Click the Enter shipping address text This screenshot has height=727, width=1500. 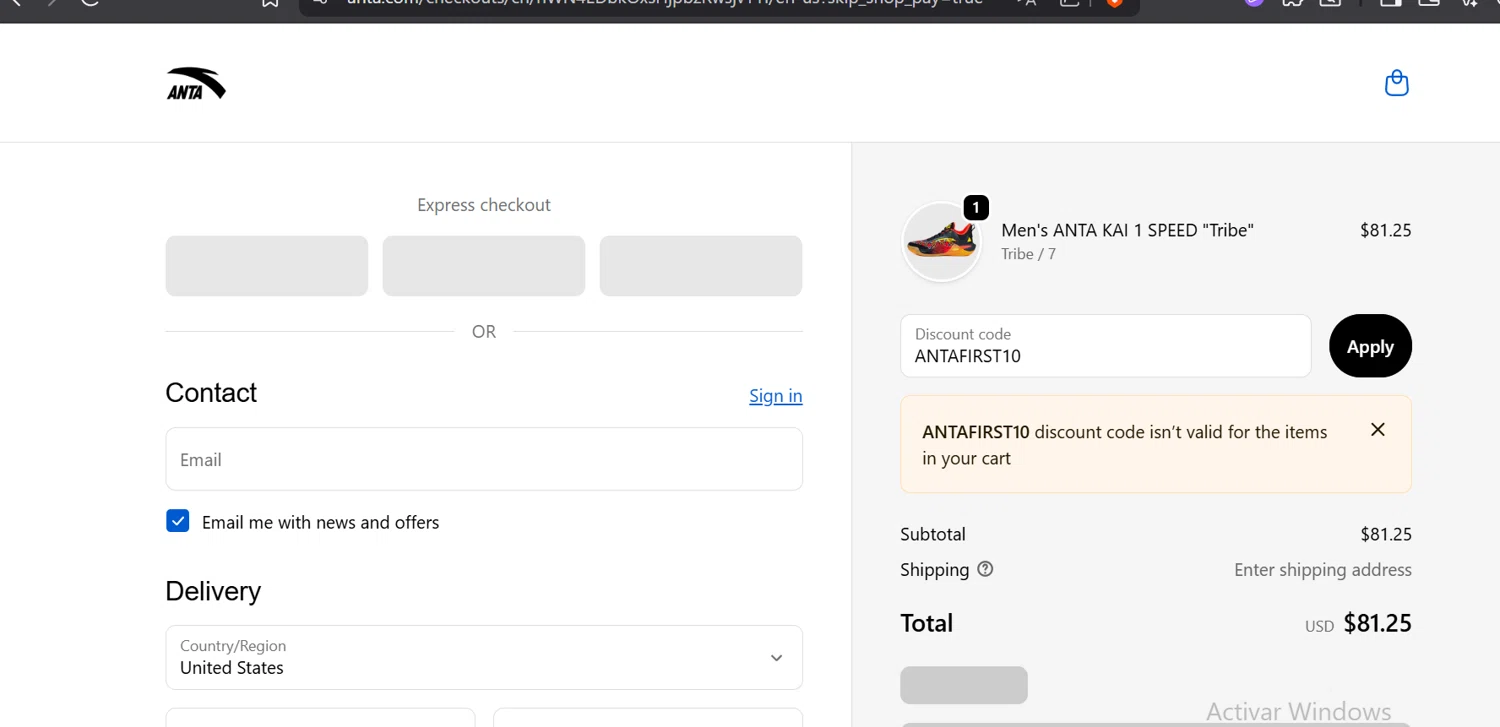[1322, 570]
